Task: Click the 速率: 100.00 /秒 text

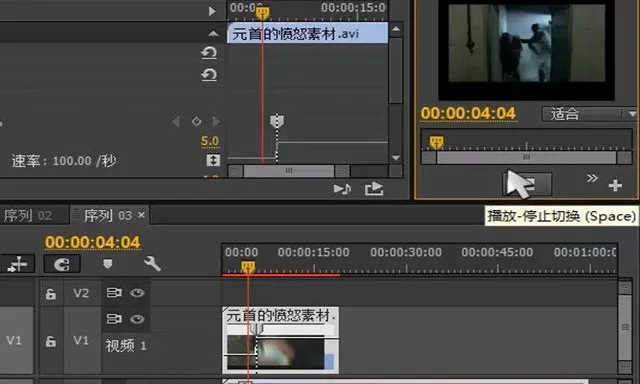Action: [x=64, y=161]
